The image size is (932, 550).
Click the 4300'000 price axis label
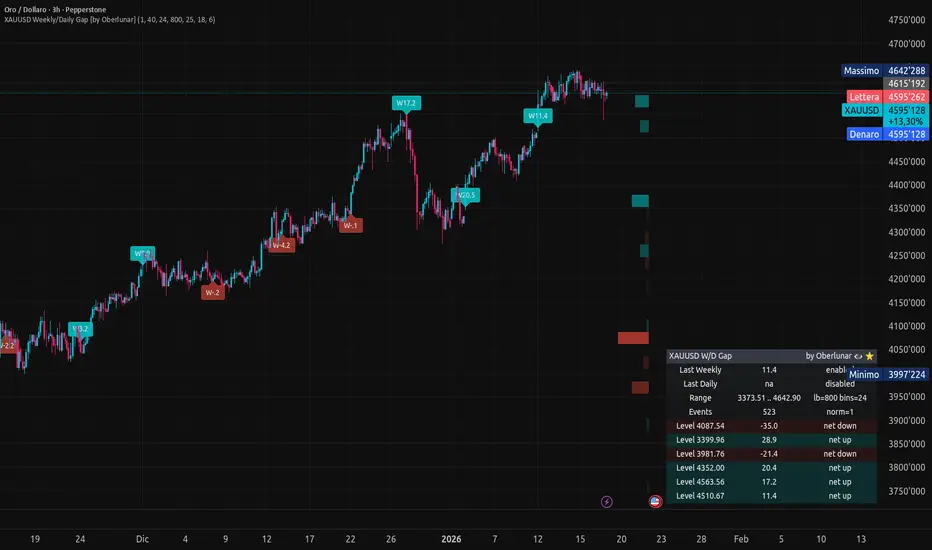906,232
